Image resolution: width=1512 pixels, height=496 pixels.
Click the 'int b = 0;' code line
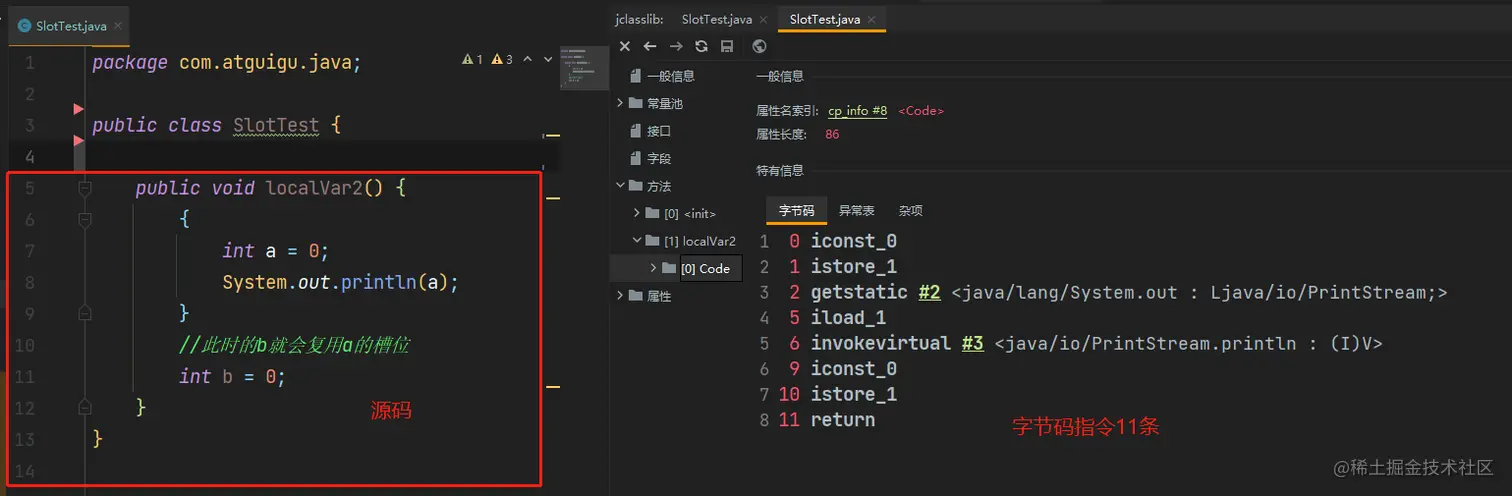(x=232, y=376)
